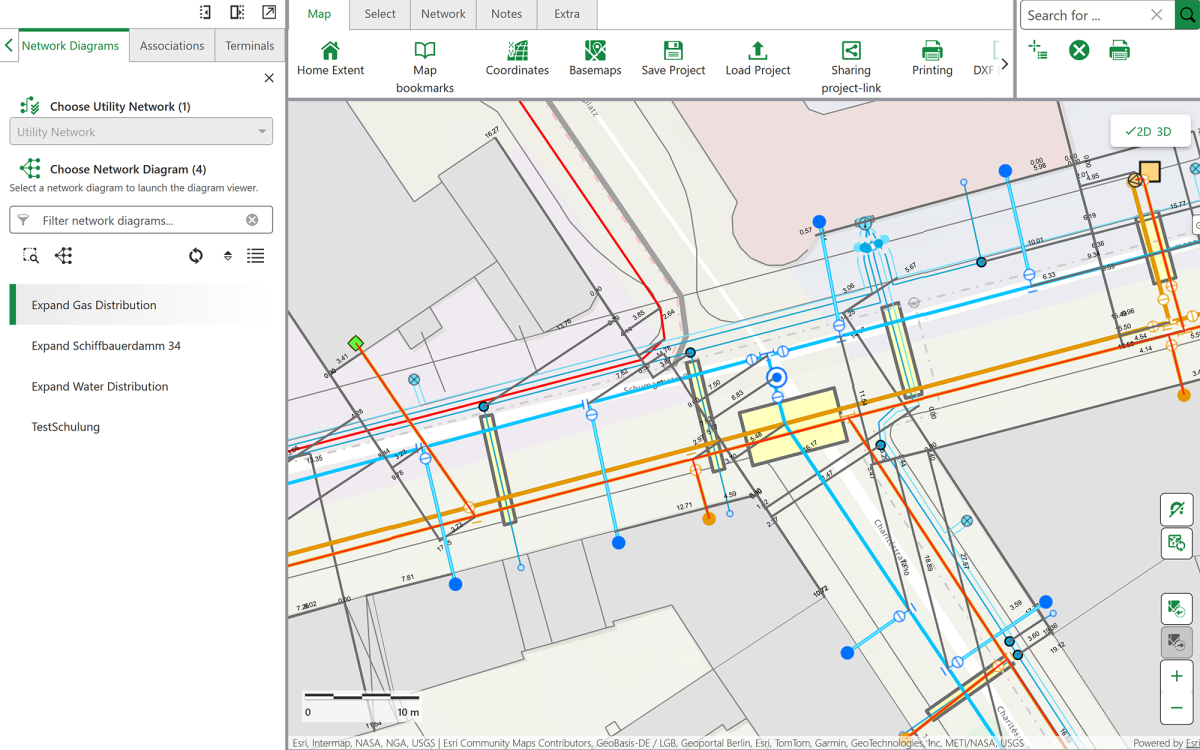This screenshot has height=750, width=1200.
Task: Zoom in using the plus button
Action: coord(1176,676)
